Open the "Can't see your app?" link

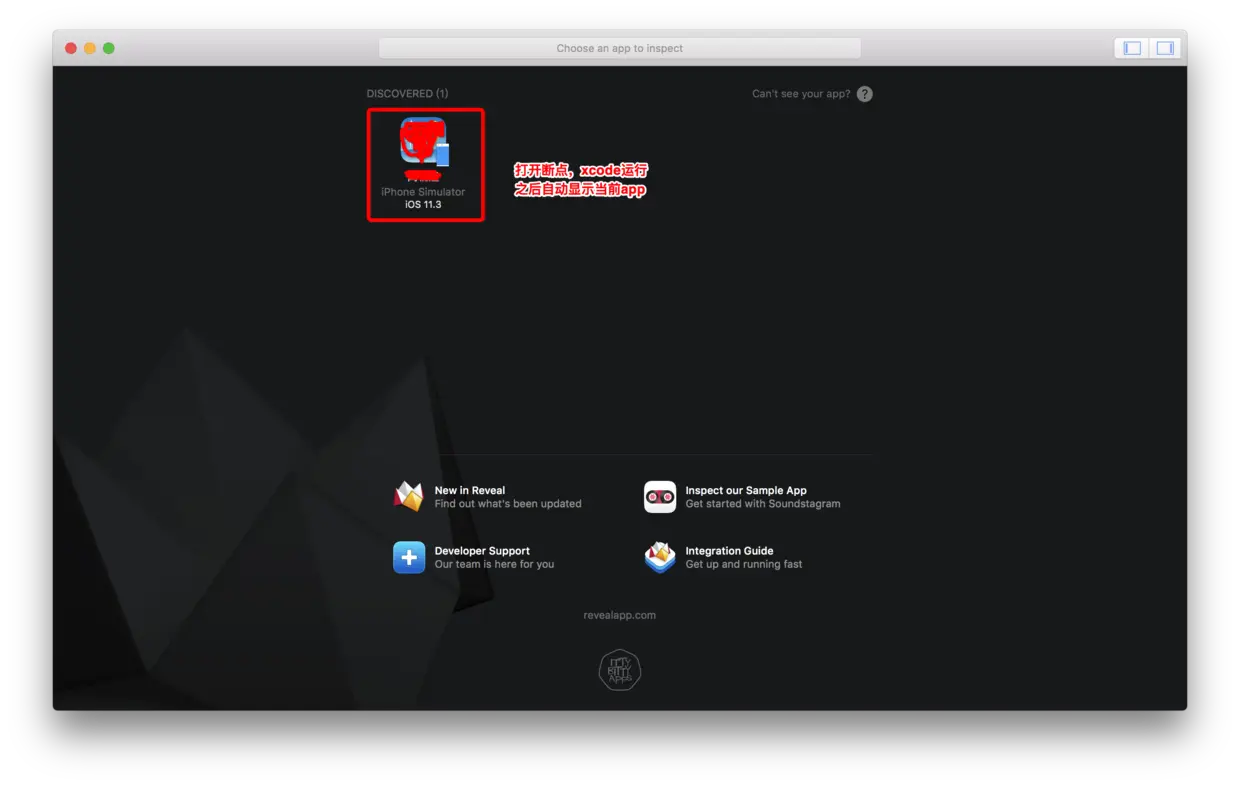point(801,94)
